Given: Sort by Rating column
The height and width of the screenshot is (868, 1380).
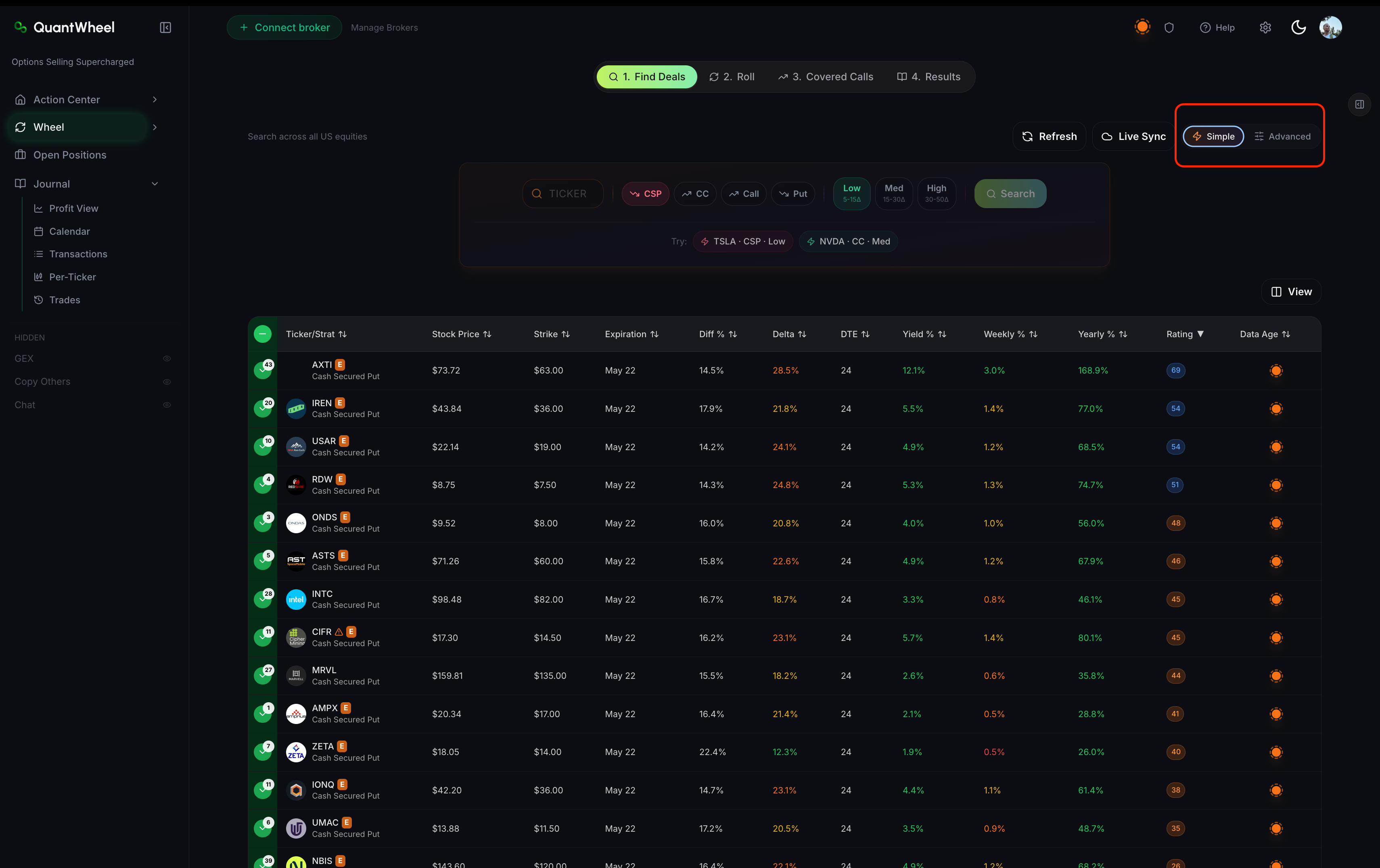Looking at the screenshot, I should tap(1185, 334).
